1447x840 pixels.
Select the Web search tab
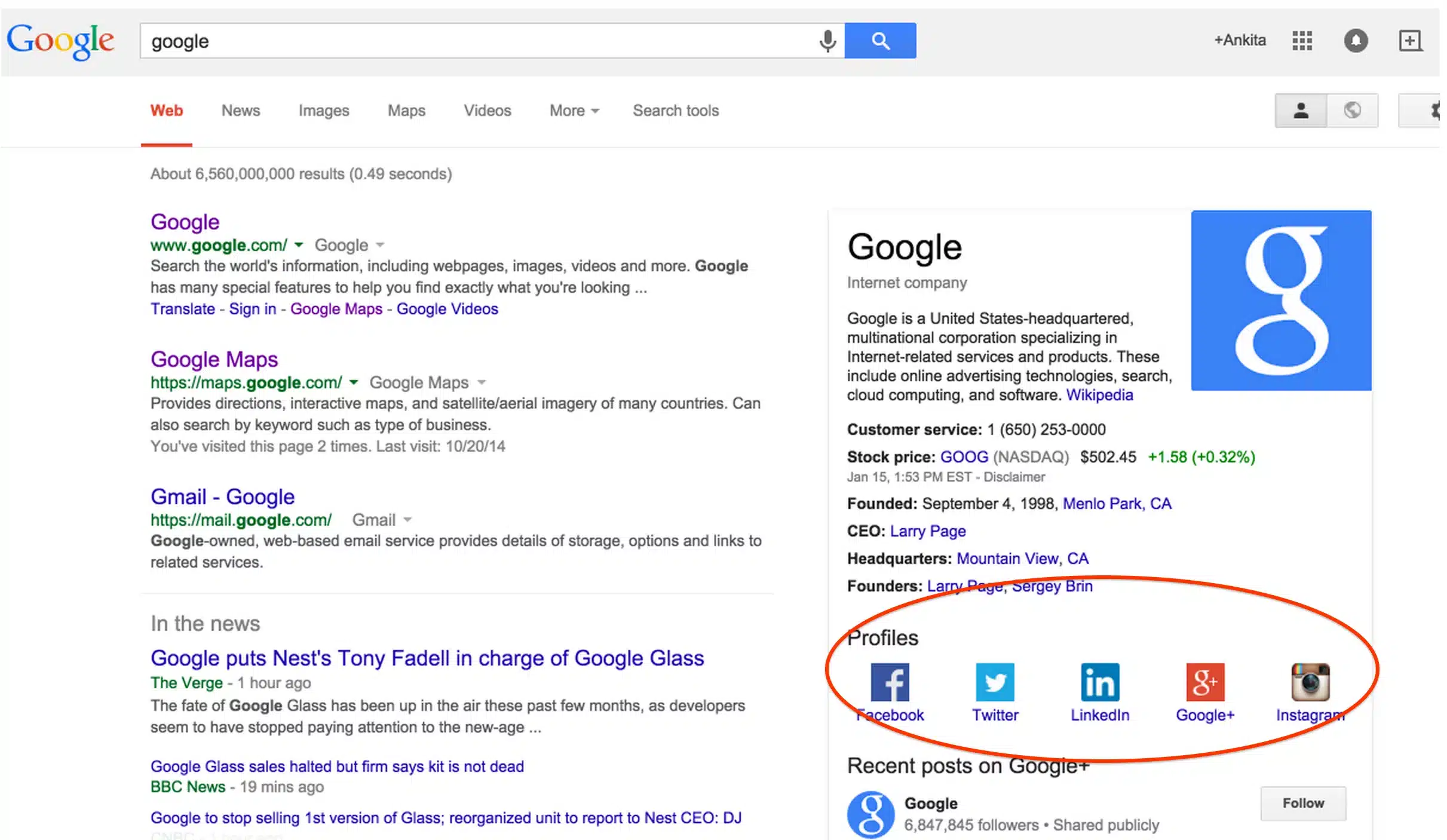[x=166, y=110]
